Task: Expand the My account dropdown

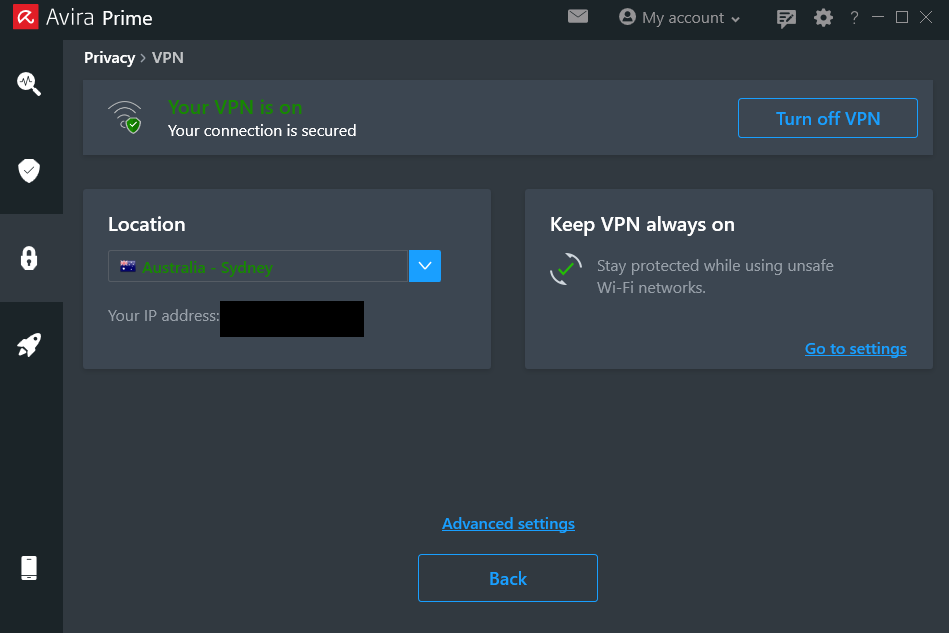Action: tap(679, 18)
